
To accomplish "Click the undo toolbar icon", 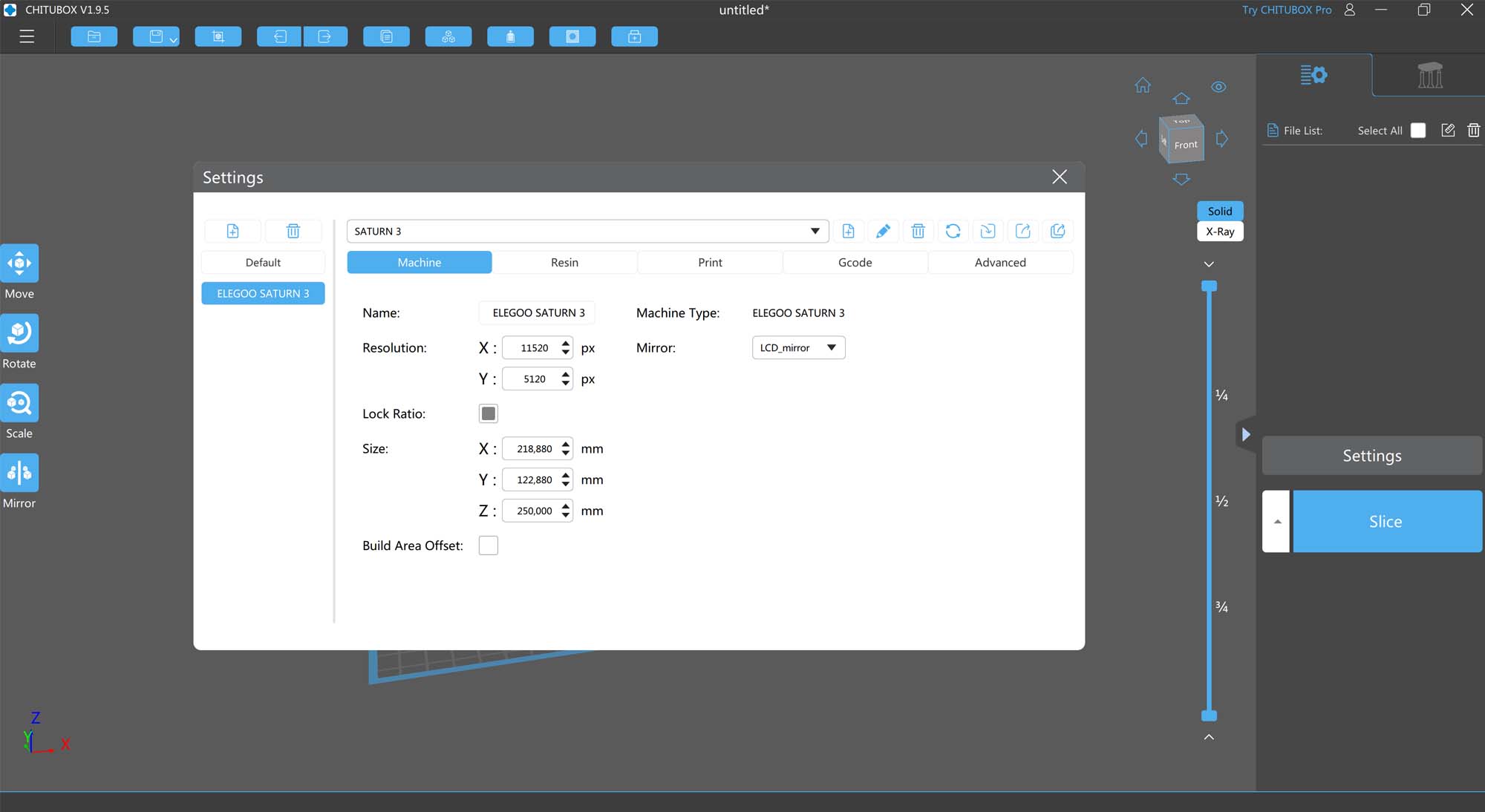I will click(x=279, y=36).
